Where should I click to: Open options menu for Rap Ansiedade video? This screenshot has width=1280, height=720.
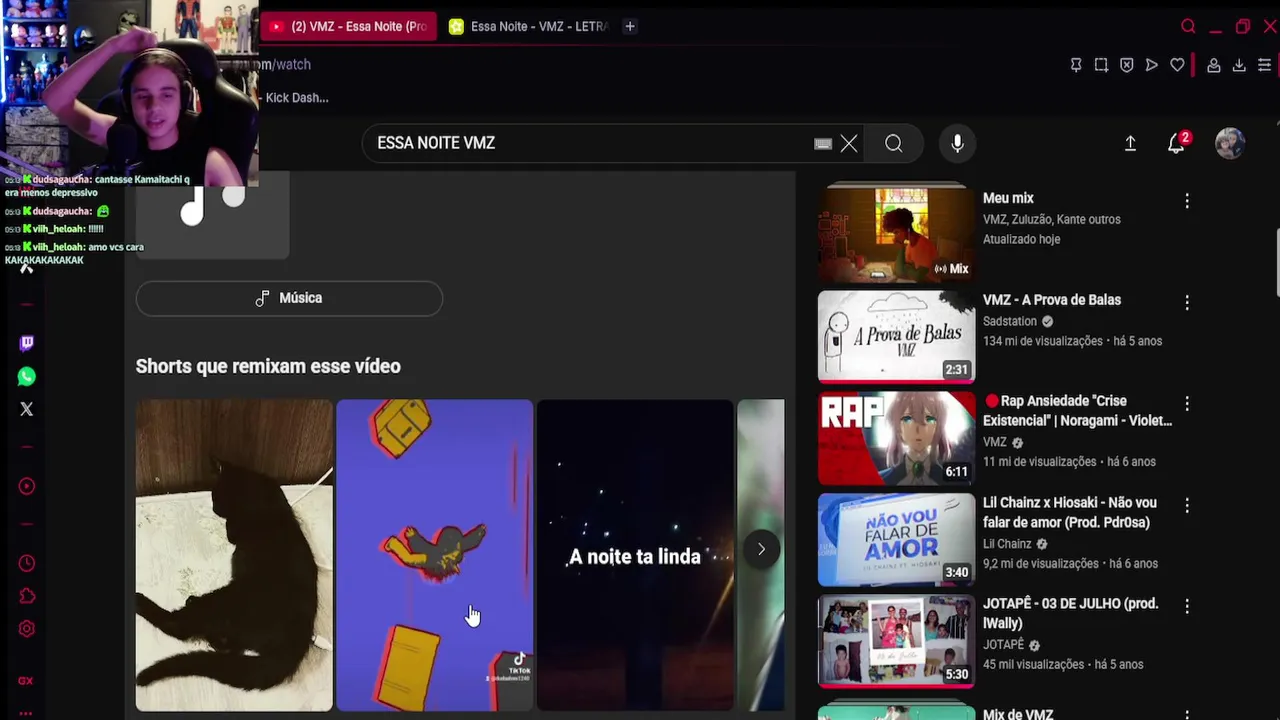click(x=1187, y=403)
